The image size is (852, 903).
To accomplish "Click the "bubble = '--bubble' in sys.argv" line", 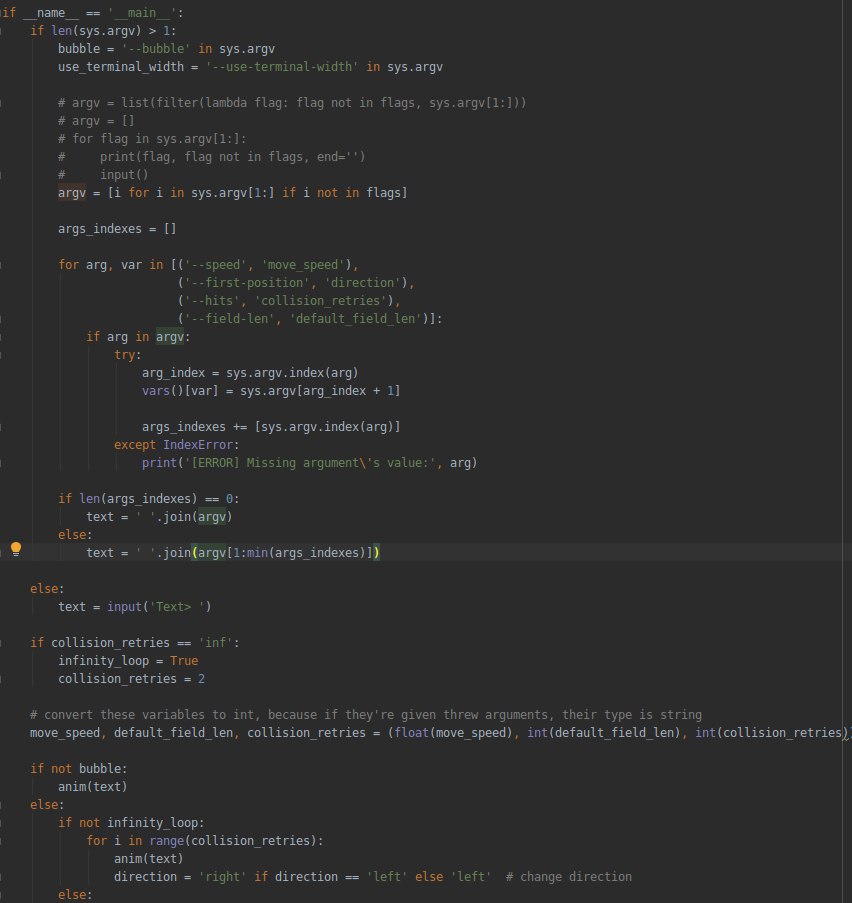I will (166, 49).
